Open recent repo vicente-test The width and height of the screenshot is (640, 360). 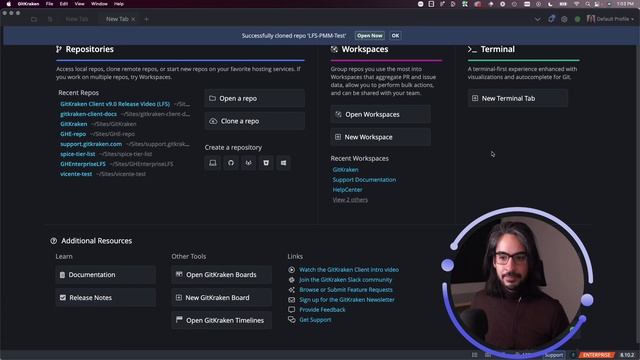tap(76, 174)
